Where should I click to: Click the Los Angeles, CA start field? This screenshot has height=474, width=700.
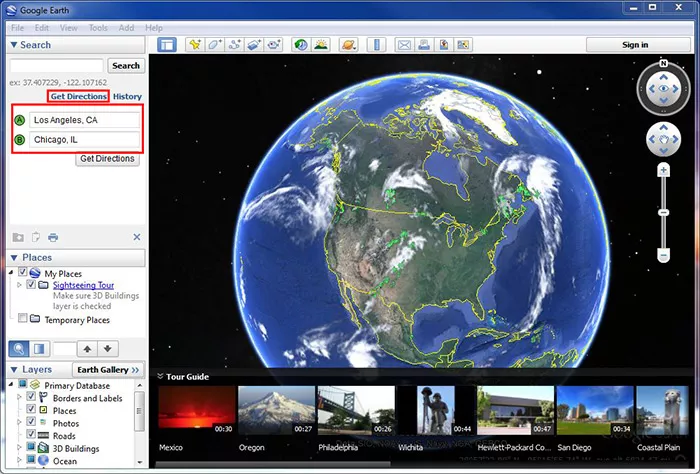(x=84, y=120)
